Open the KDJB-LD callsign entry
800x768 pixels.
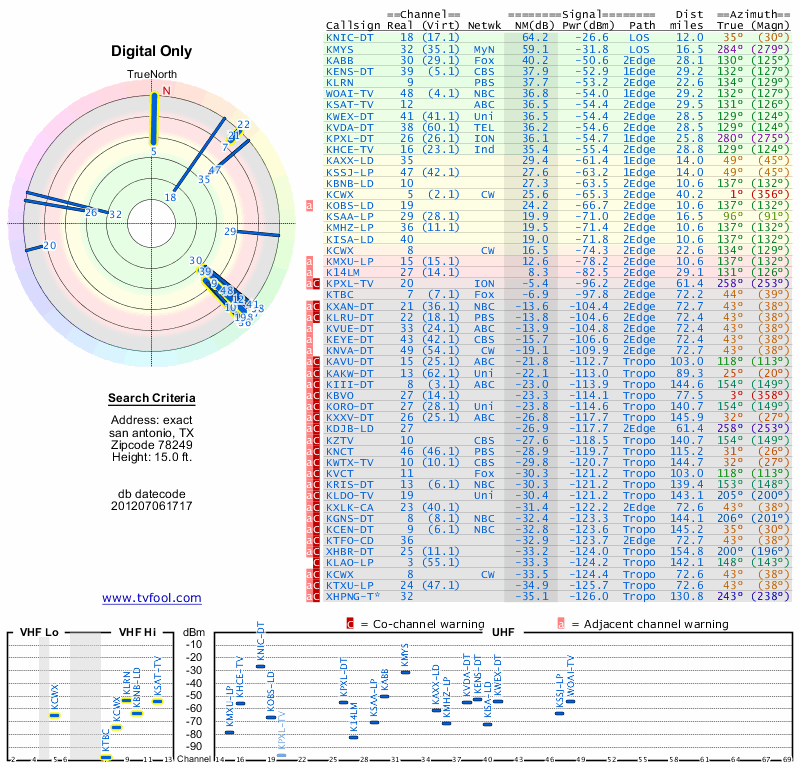[349, 429]
